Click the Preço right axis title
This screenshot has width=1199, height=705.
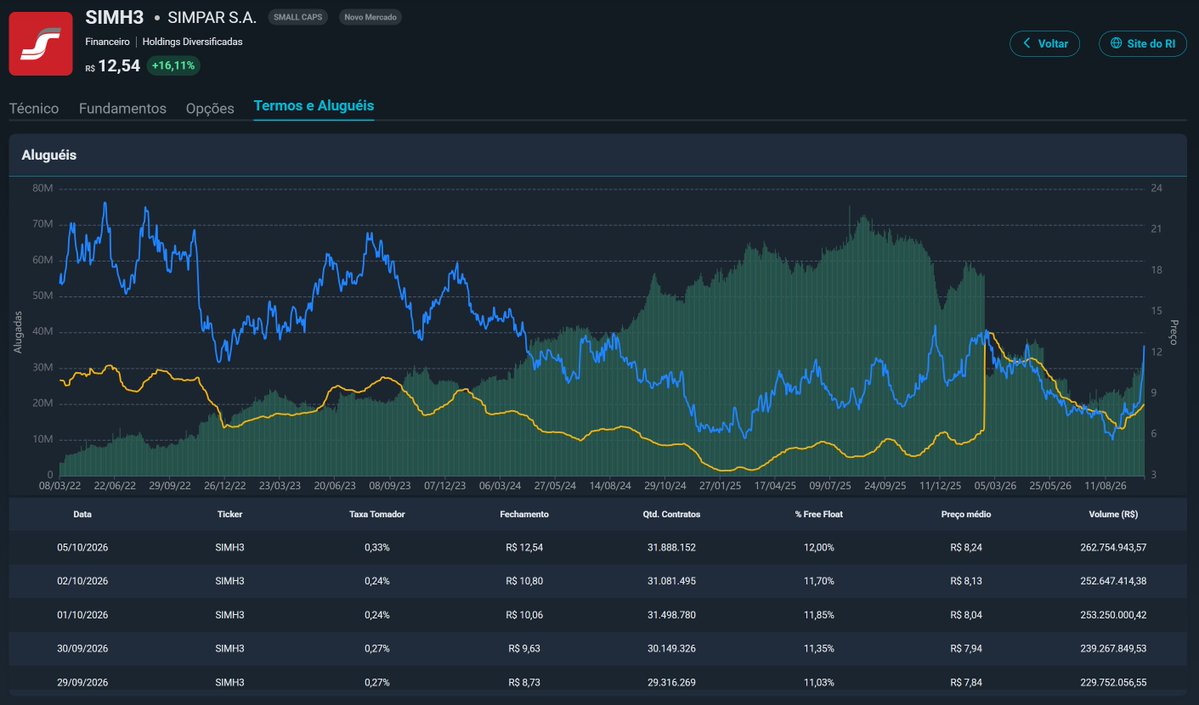1174,332
